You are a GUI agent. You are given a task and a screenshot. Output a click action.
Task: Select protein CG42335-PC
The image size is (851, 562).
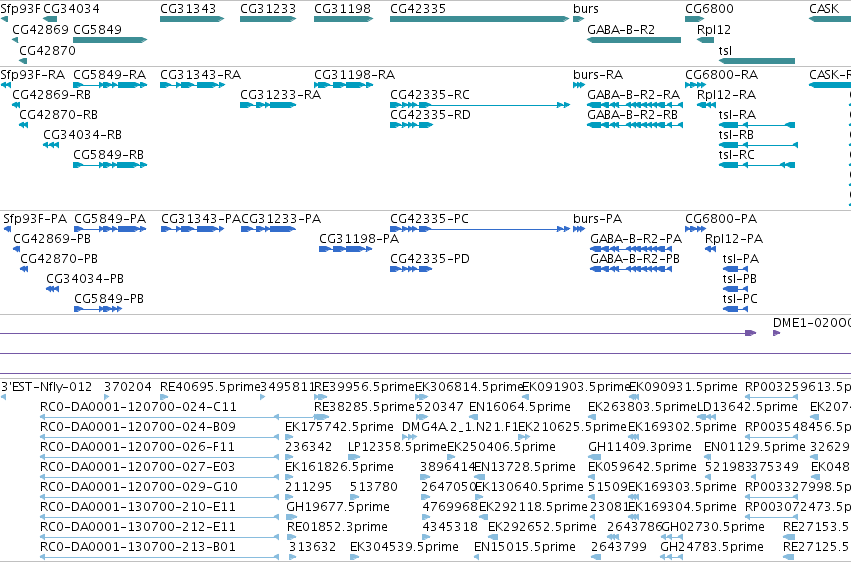point(480,229)
